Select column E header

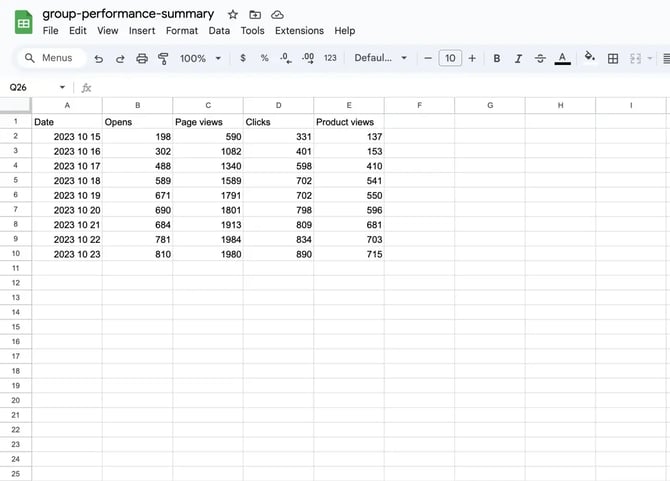click(349, 106)
